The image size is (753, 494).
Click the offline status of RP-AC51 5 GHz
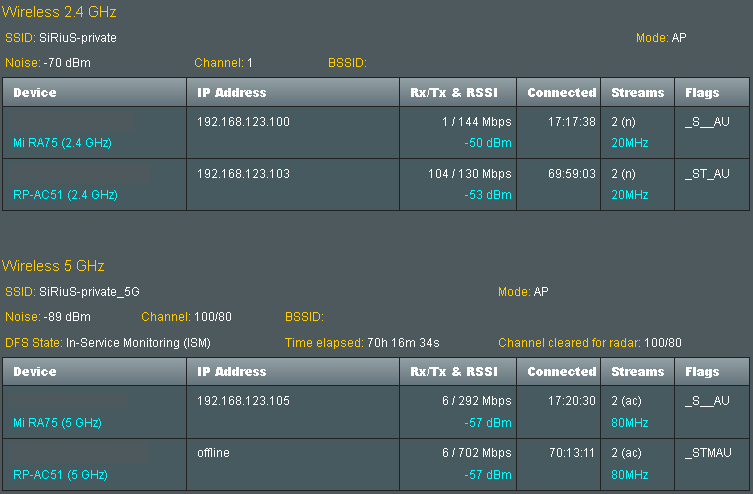click(213, 452)
